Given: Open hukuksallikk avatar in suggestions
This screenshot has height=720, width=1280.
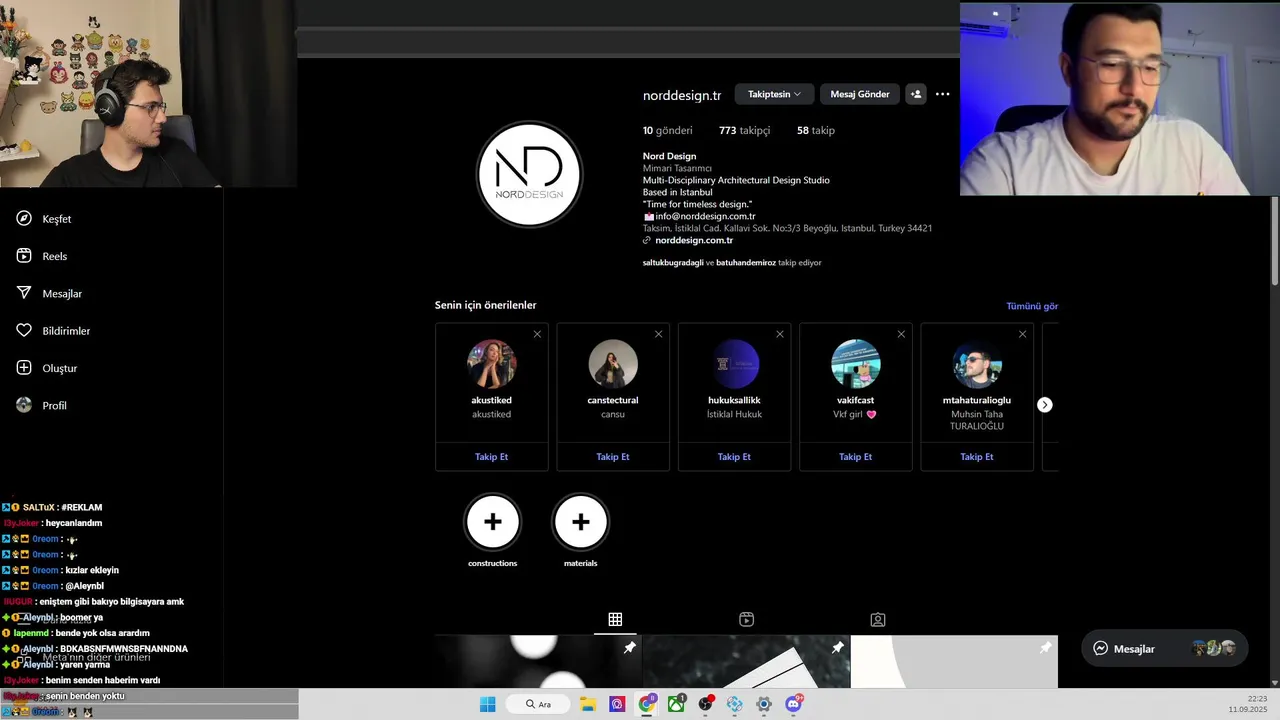Looking at the screenshot, I should coord(734,364).
